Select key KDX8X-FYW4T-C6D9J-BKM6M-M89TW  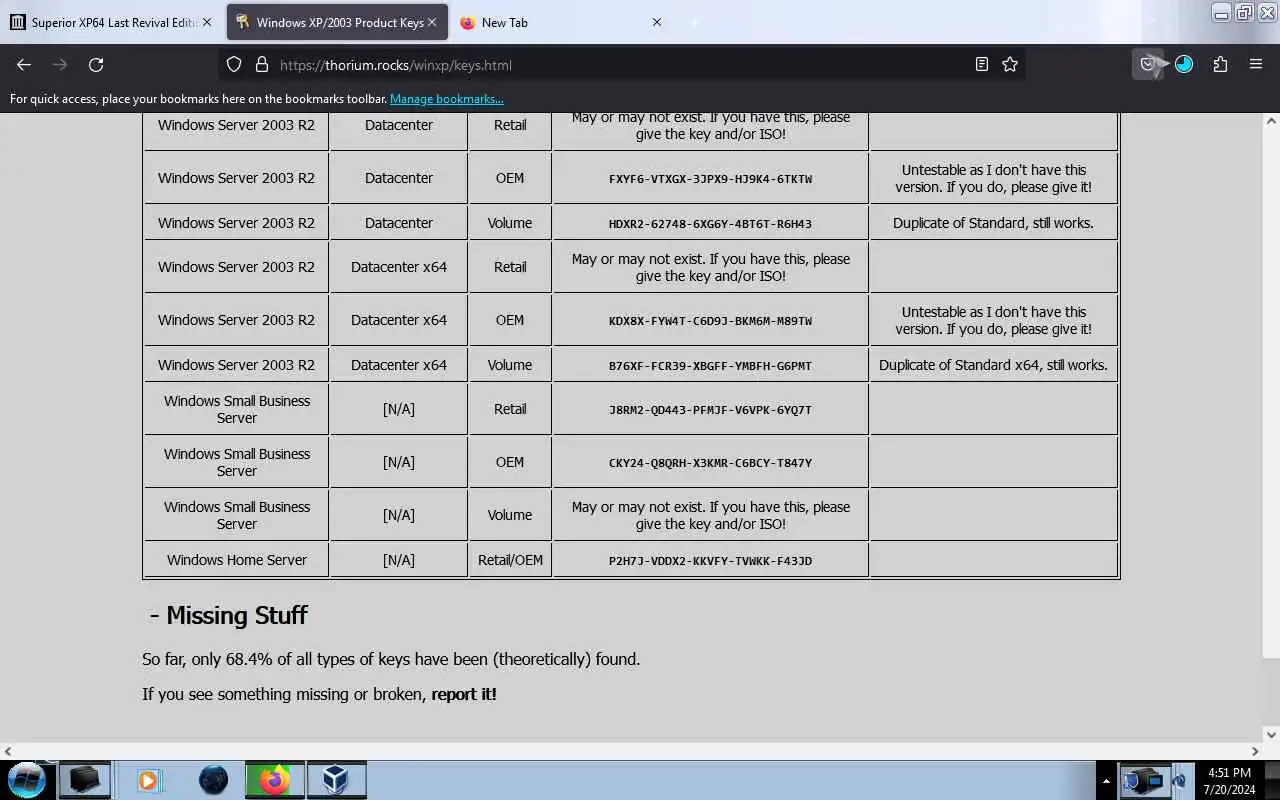710,321
